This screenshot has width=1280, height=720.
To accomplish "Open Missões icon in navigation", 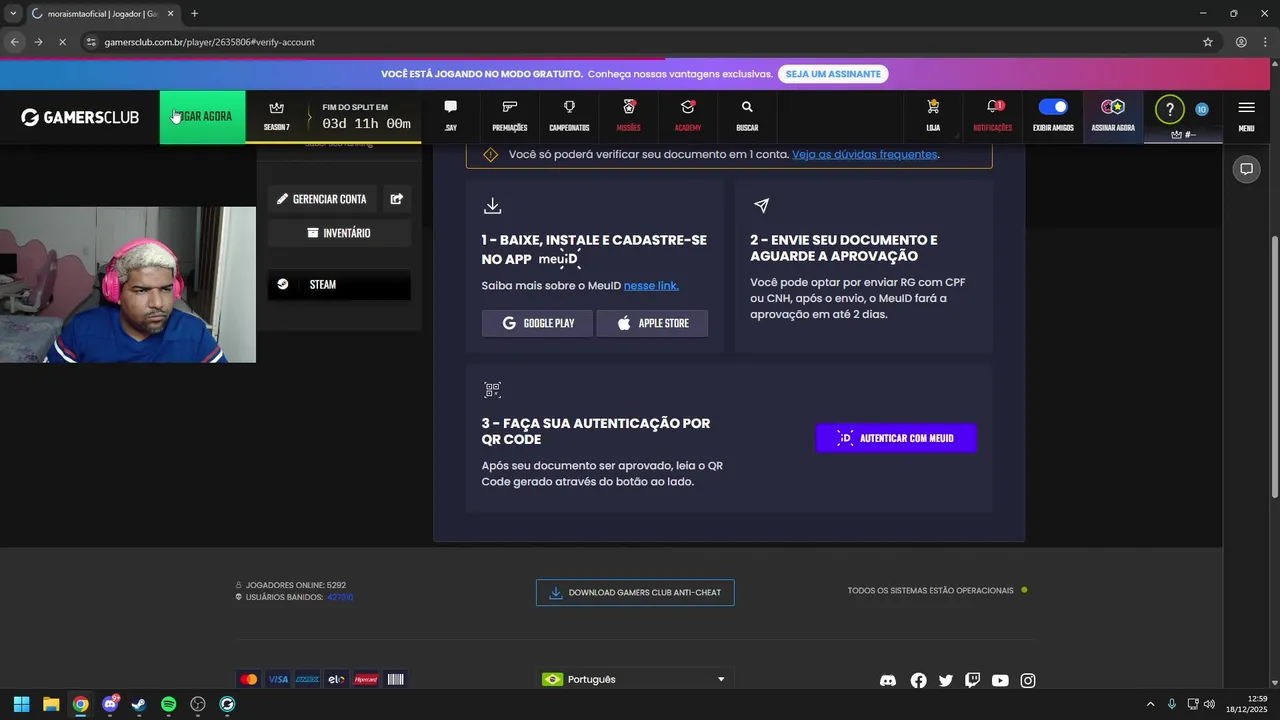I will (x=629, y=116).
